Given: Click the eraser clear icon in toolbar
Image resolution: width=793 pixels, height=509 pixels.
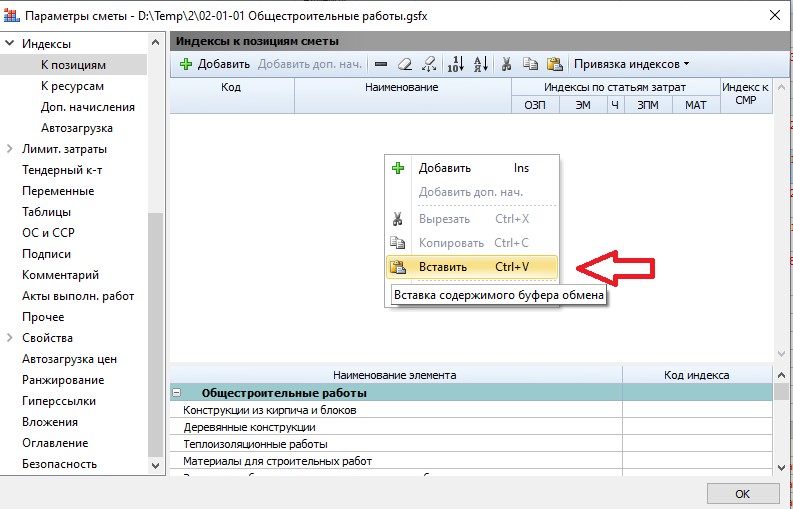Looking at the screenshot, I should click(x=404, y=64).
